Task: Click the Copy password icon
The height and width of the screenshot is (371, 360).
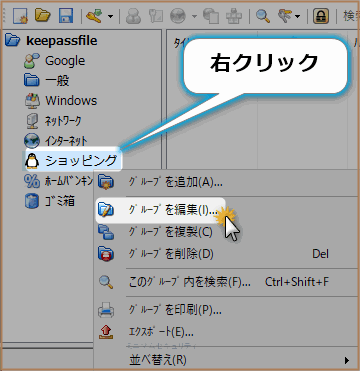Action: pyautogui.click(x=155, y=16)
